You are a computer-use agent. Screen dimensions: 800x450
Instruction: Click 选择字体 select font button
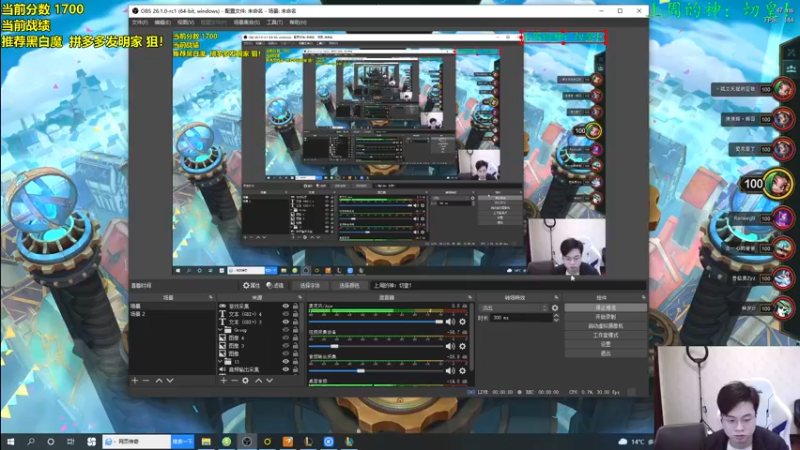click(x=310, y=286)
